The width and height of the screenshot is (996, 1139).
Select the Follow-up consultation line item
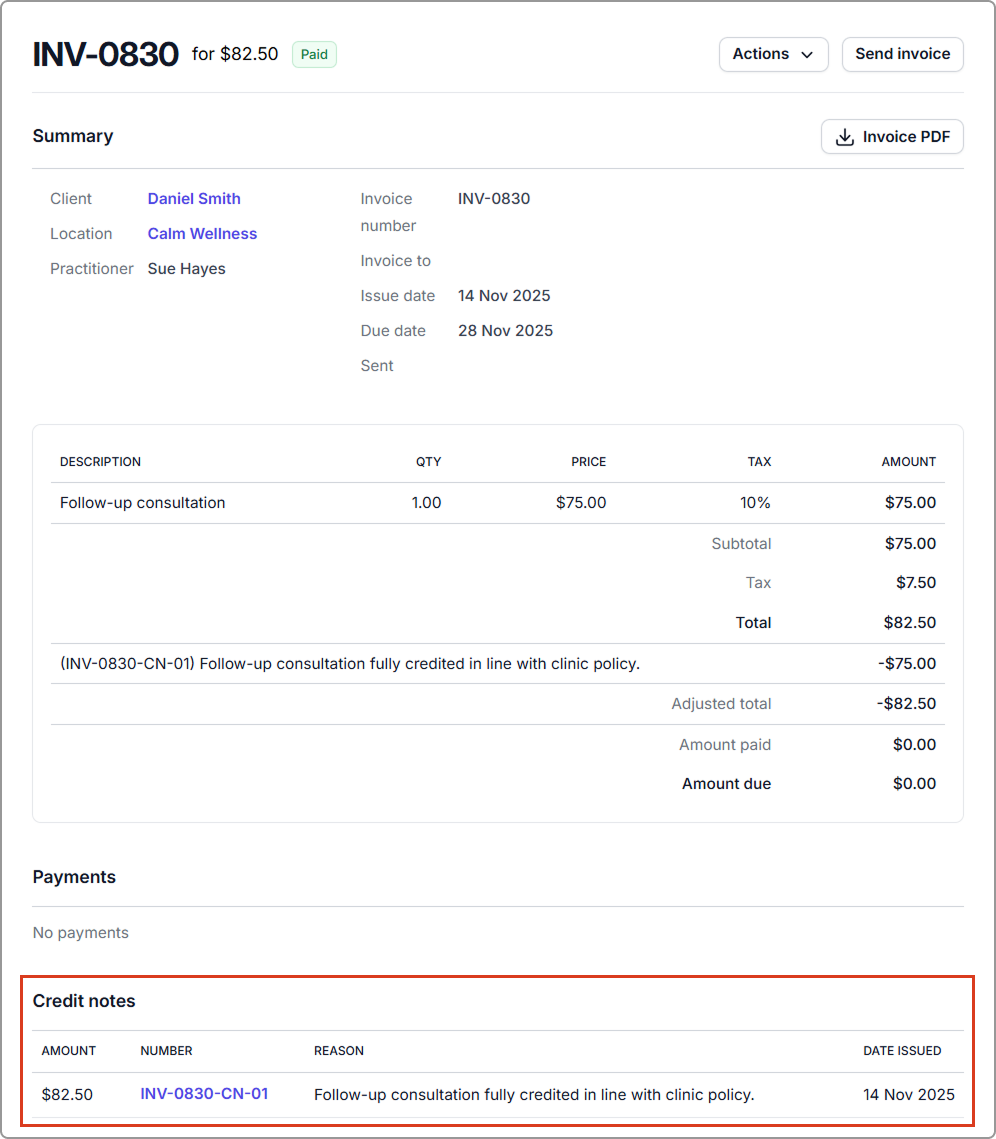[143, 503]
